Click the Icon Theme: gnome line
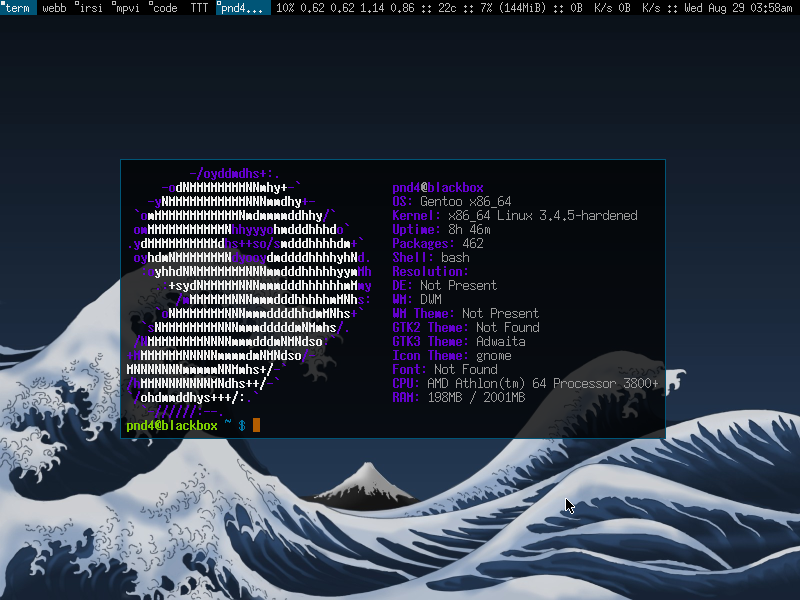Image resolution: width=800 pixels, height=600 pixels. pyautogui.click(x=452, y=356)
